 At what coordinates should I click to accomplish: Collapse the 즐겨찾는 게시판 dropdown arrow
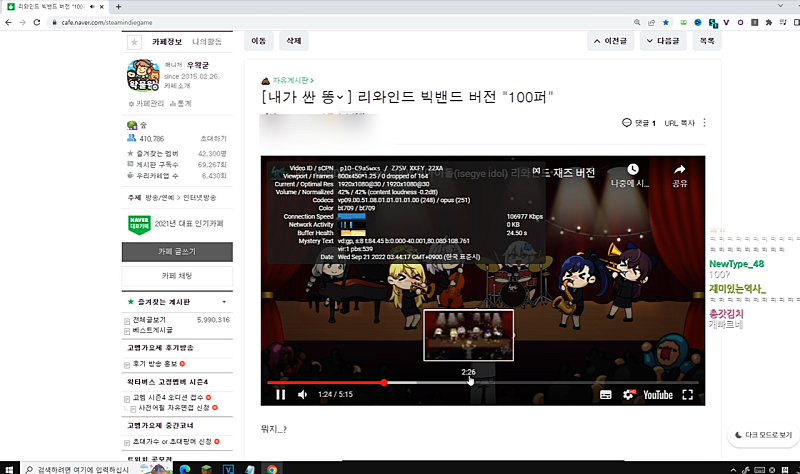[x=224, y=302]
